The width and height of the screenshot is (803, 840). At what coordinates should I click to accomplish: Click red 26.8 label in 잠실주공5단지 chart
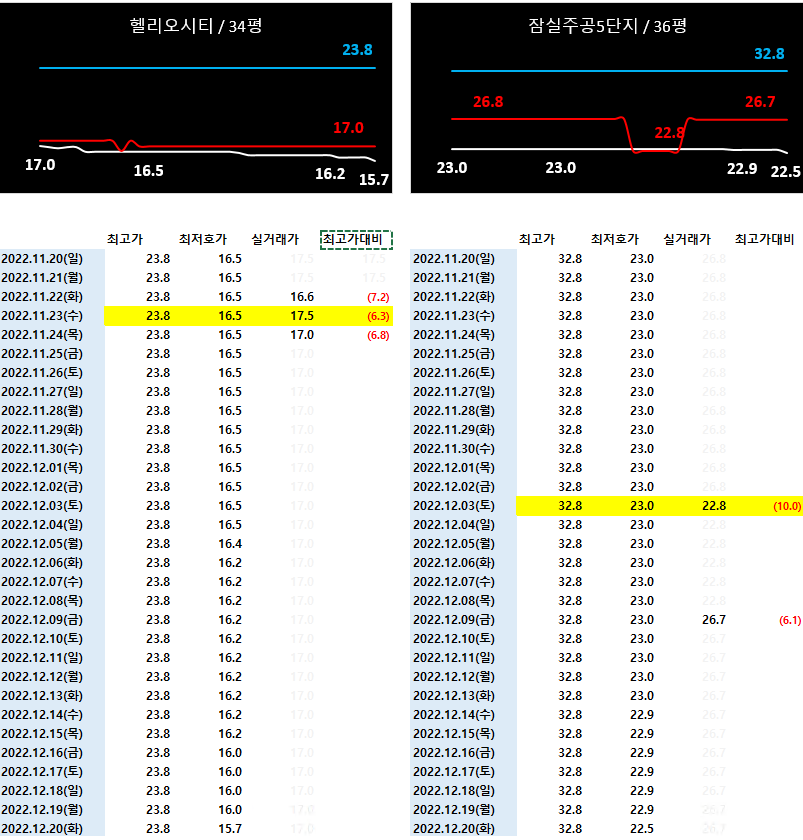click(488, 102)
